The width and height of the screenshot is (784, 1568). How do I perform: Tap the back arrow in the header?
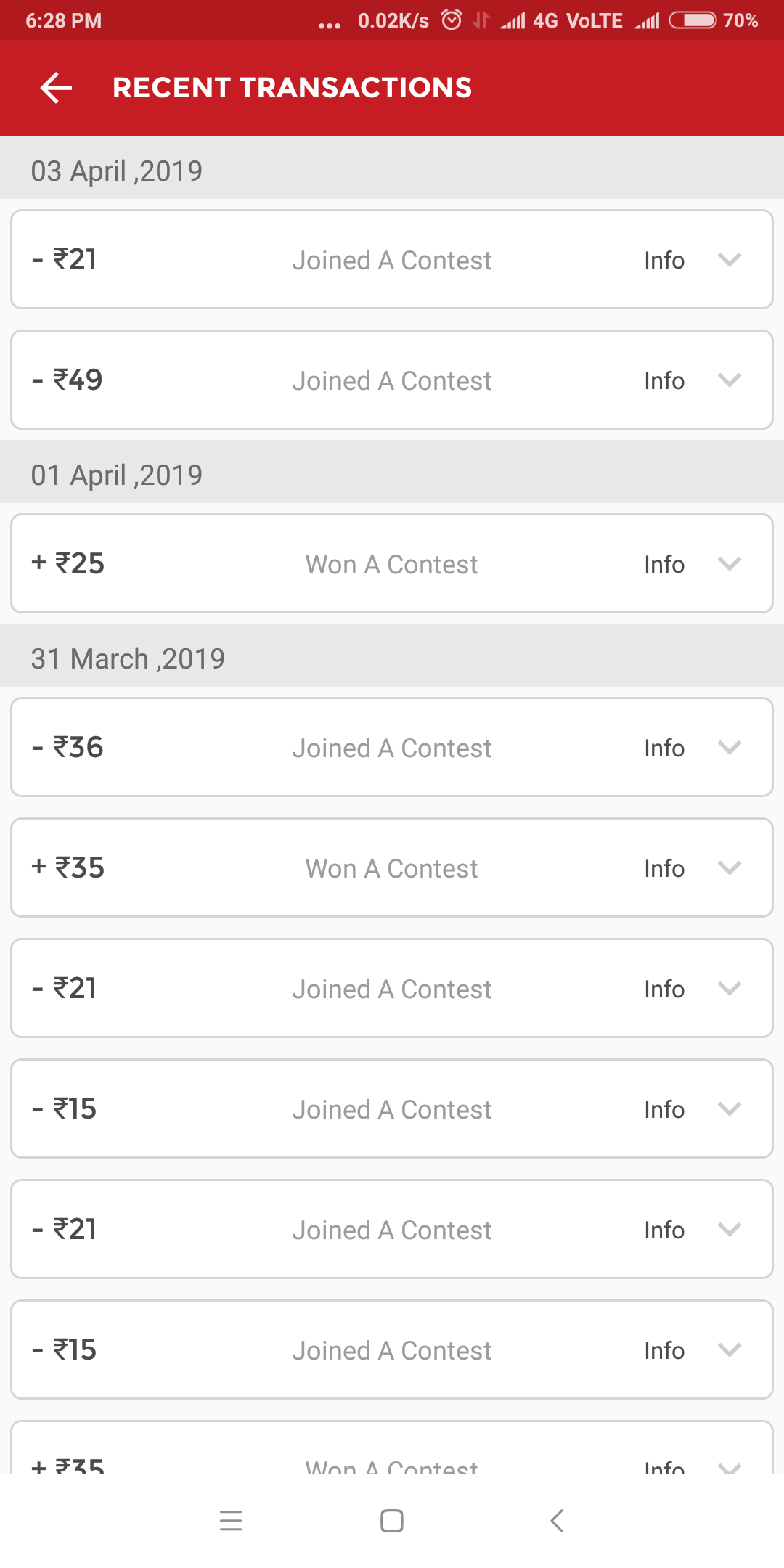(x=56, y=88)
